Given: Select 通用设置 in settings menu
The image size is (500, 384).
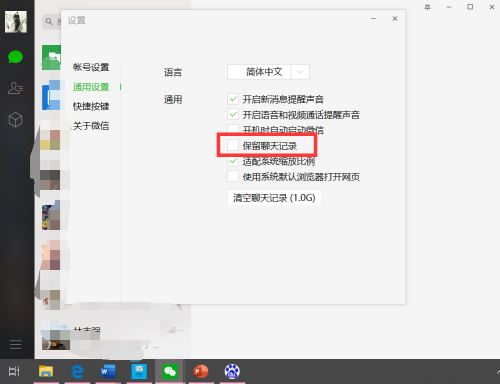Looking at the screenshot, I should [91, 87].
